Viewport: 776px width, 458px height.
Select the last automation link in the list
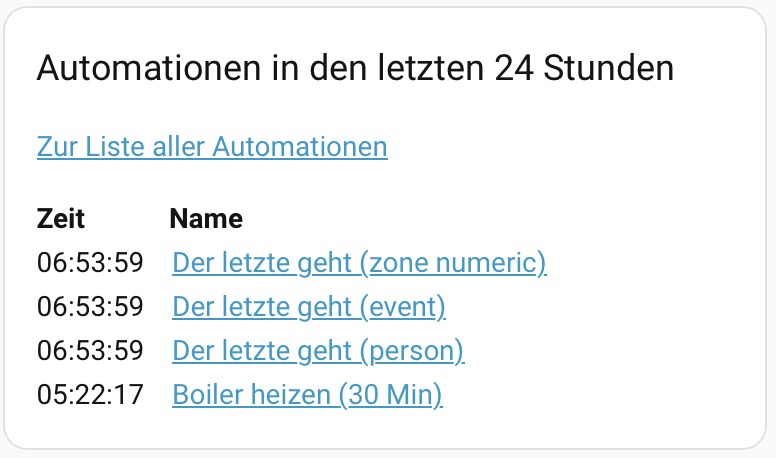click(307, 395)
